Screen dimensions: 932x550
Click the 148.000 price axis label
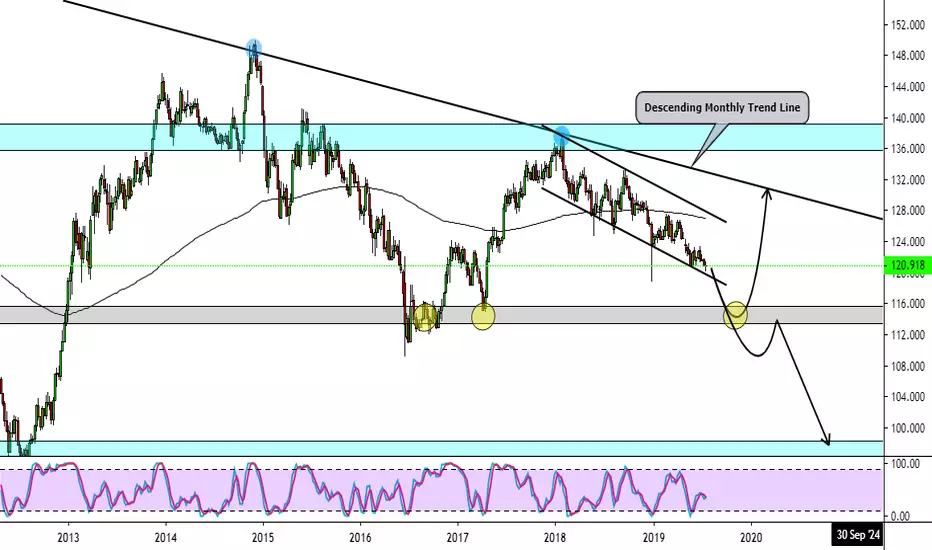[x=908, y=55]
